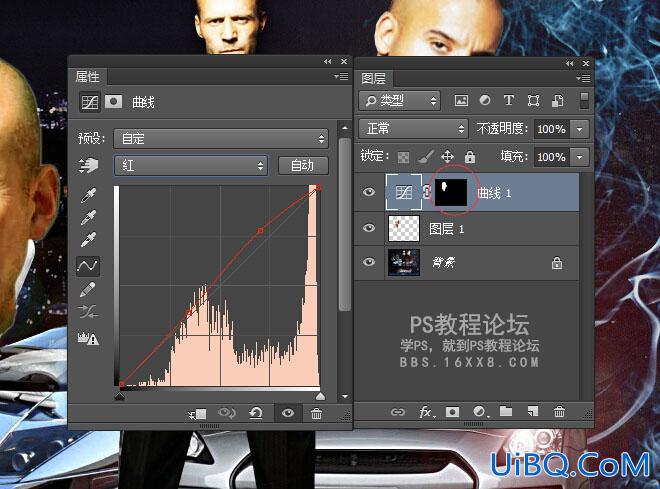This screenshot has height=489, width=660.
Task: Select the draw curve pencil tool
Action: [88, 290]
